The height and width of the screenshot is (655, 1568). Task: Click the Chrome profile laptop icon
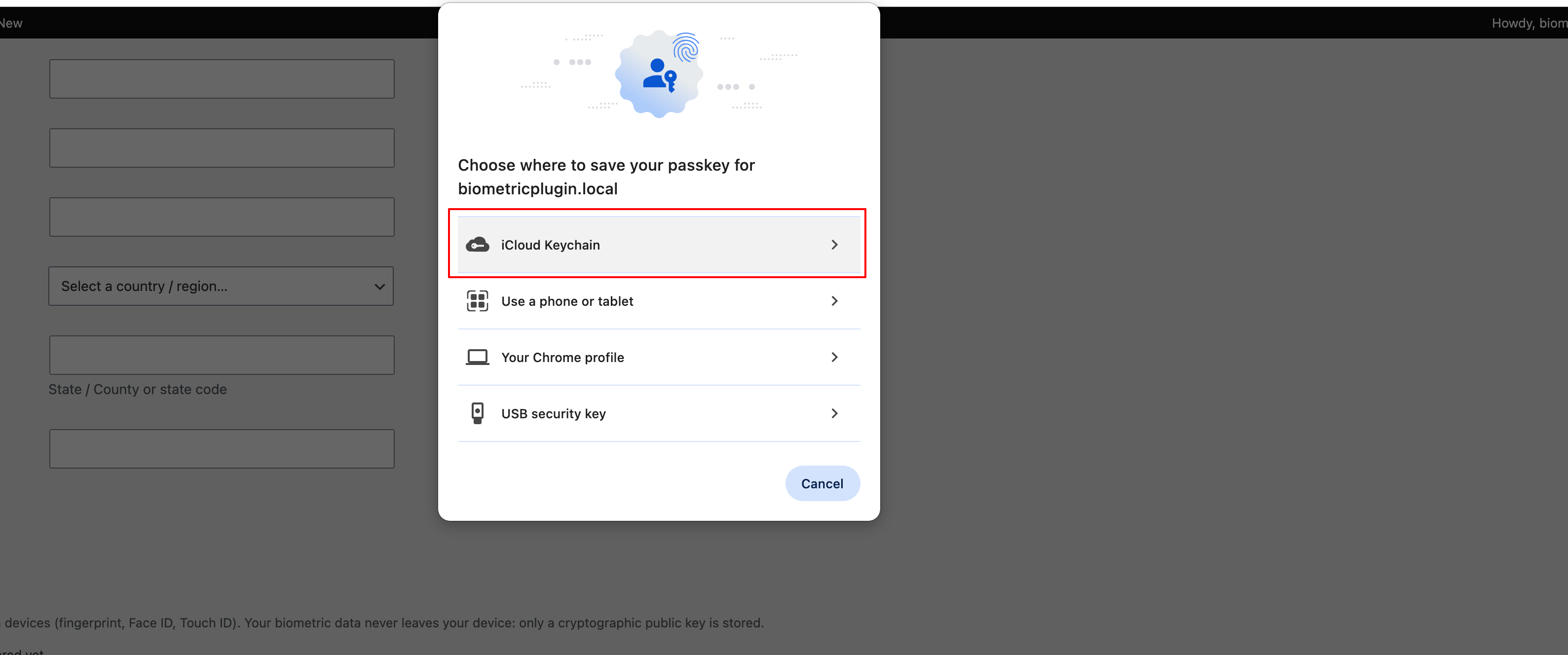coord(477,357)
